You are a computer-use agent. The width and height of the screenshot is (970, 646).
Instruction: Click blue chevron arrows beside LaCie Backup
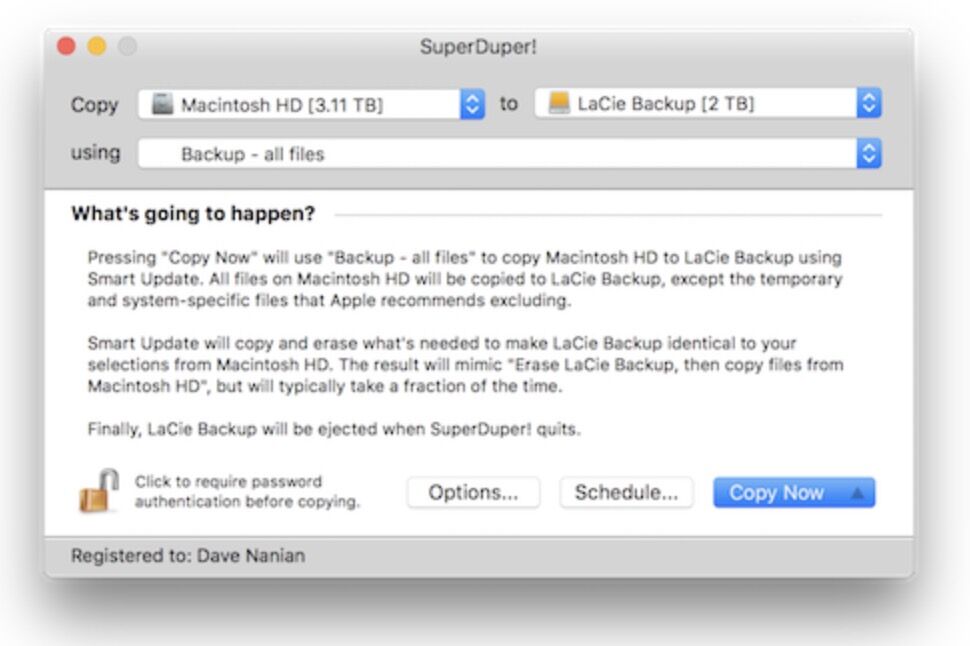pyautogui.click(x=869, y=103)
